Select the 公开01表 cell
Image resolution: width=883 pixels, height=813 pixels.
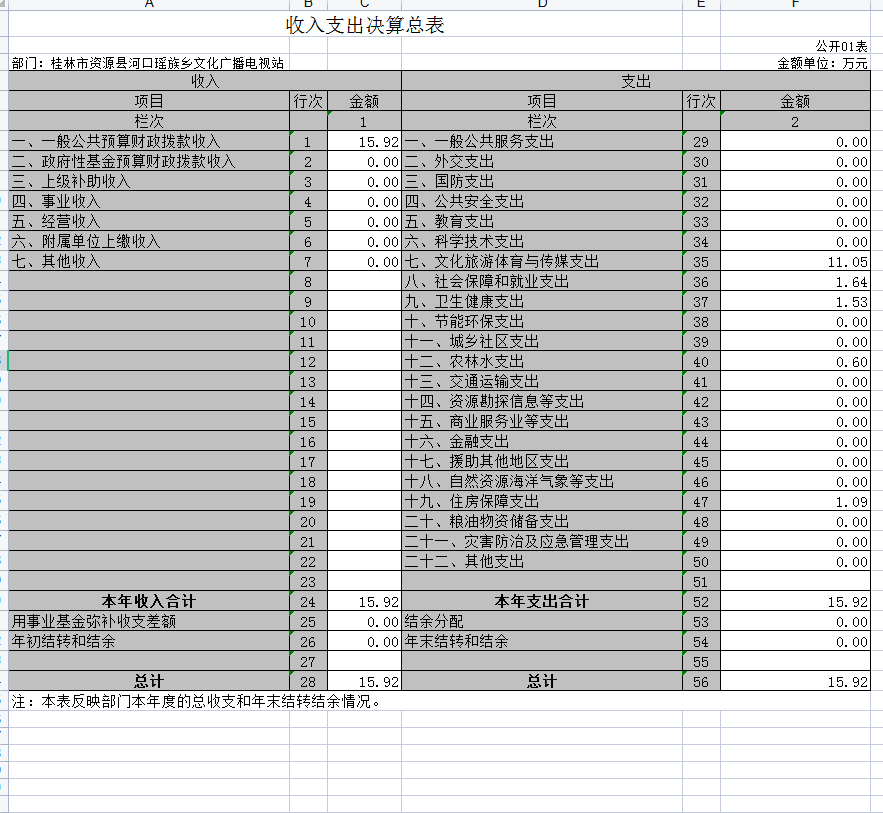tap(841, 46)
